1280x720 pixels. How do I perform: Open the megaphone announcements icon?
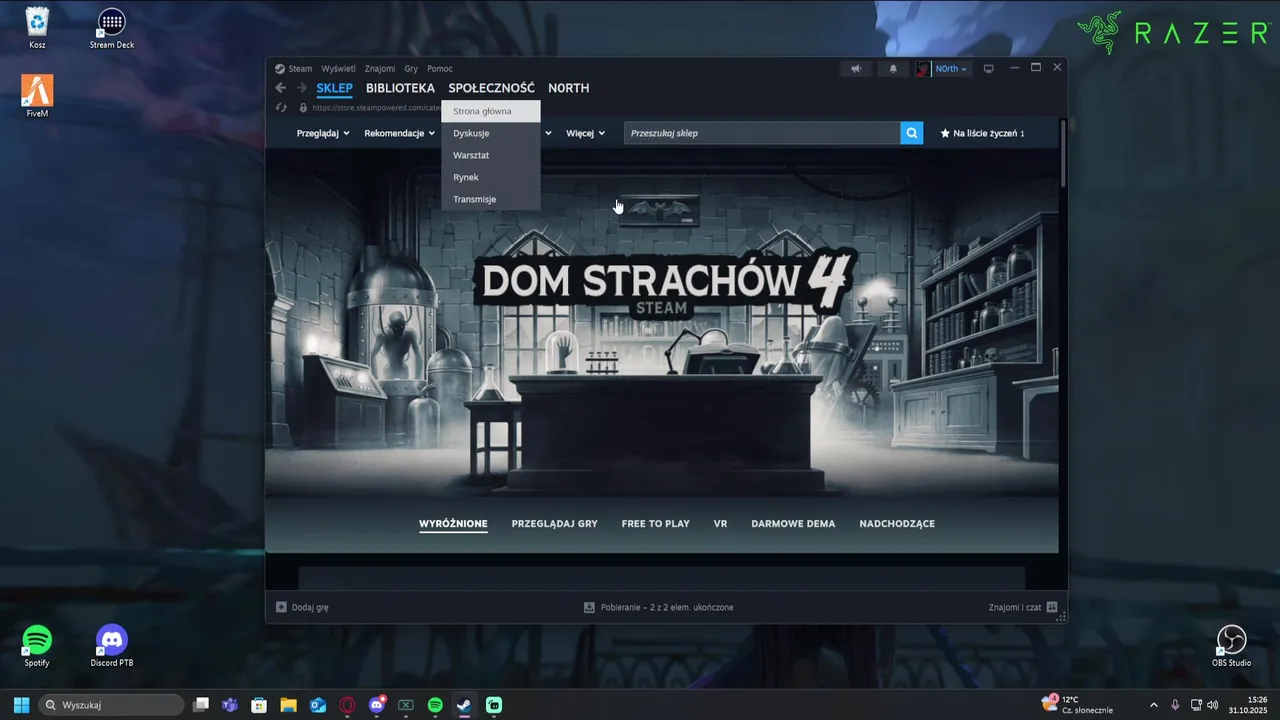tap(856, 69)
